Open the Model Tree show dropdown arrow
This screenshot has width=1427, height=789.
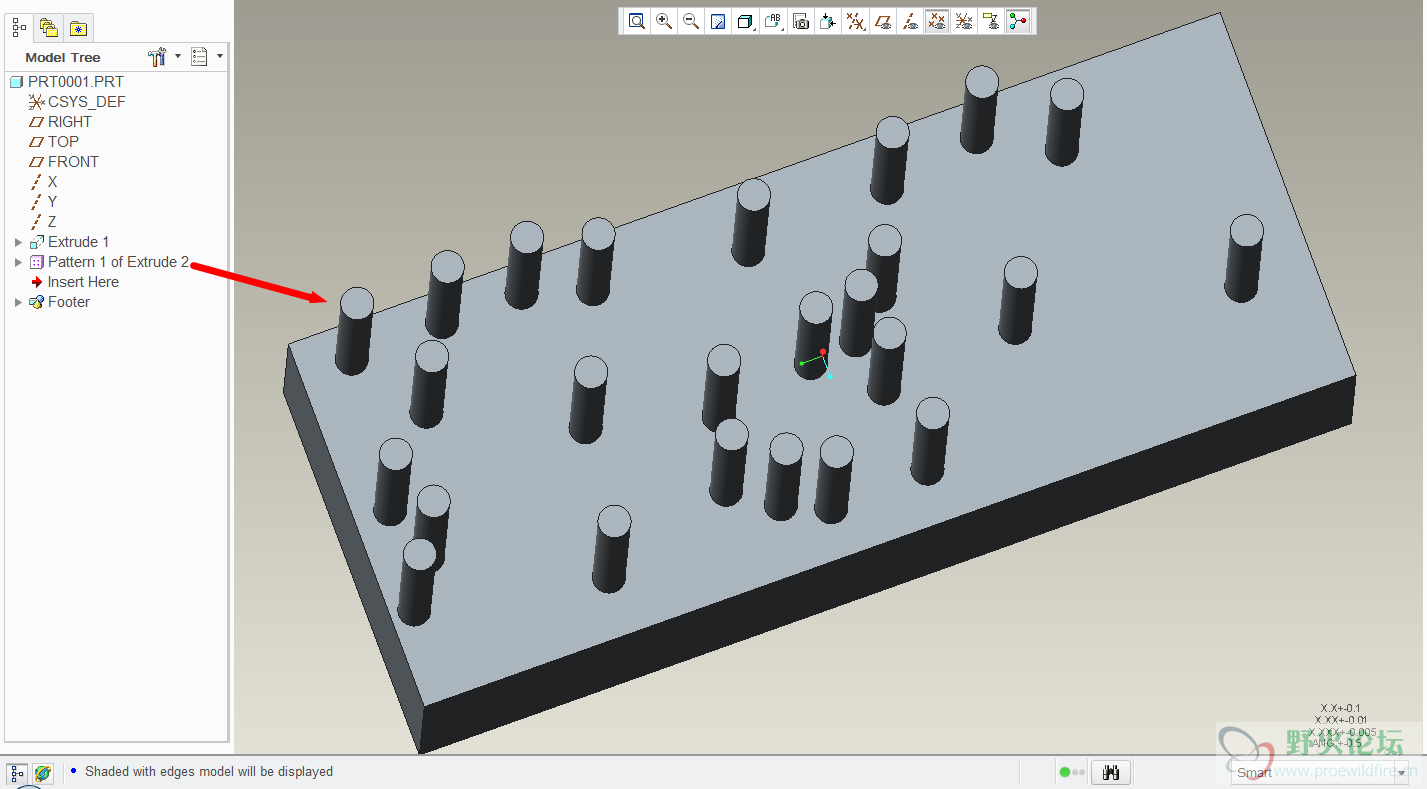coord(219,56)
